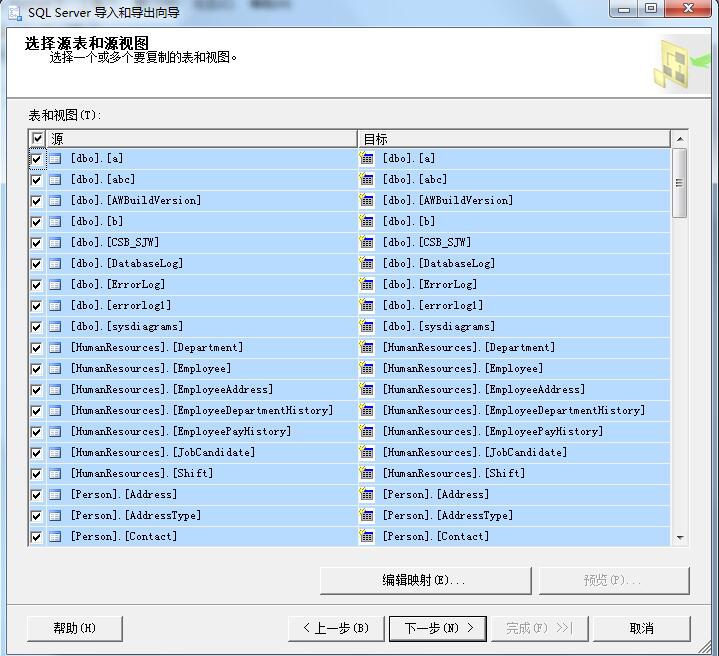Image resolution: width=719 pixels, height=656 pixels.
Task: Click destination icon for [HumanResources].[Shift]
Action: point(367,474)
